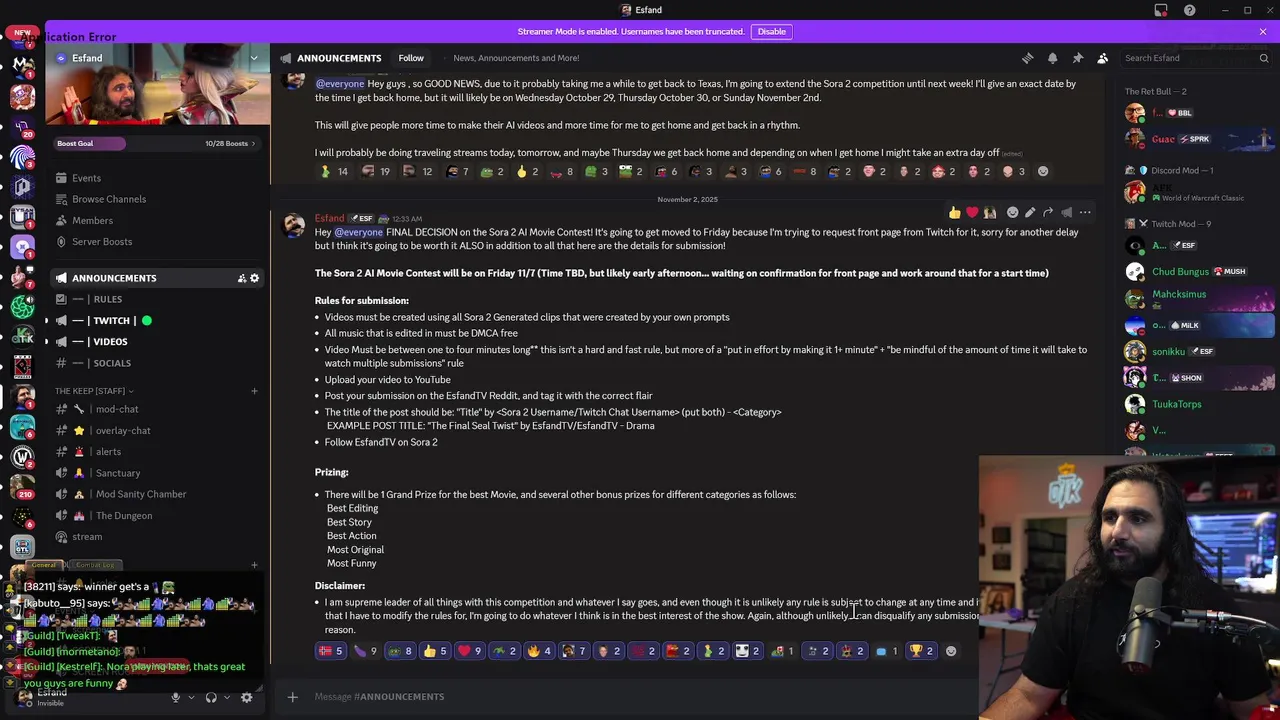Add channel to THE KEEP category
Image resolution: width=1280 pixels, height=720 pixels.
point(254,391)
